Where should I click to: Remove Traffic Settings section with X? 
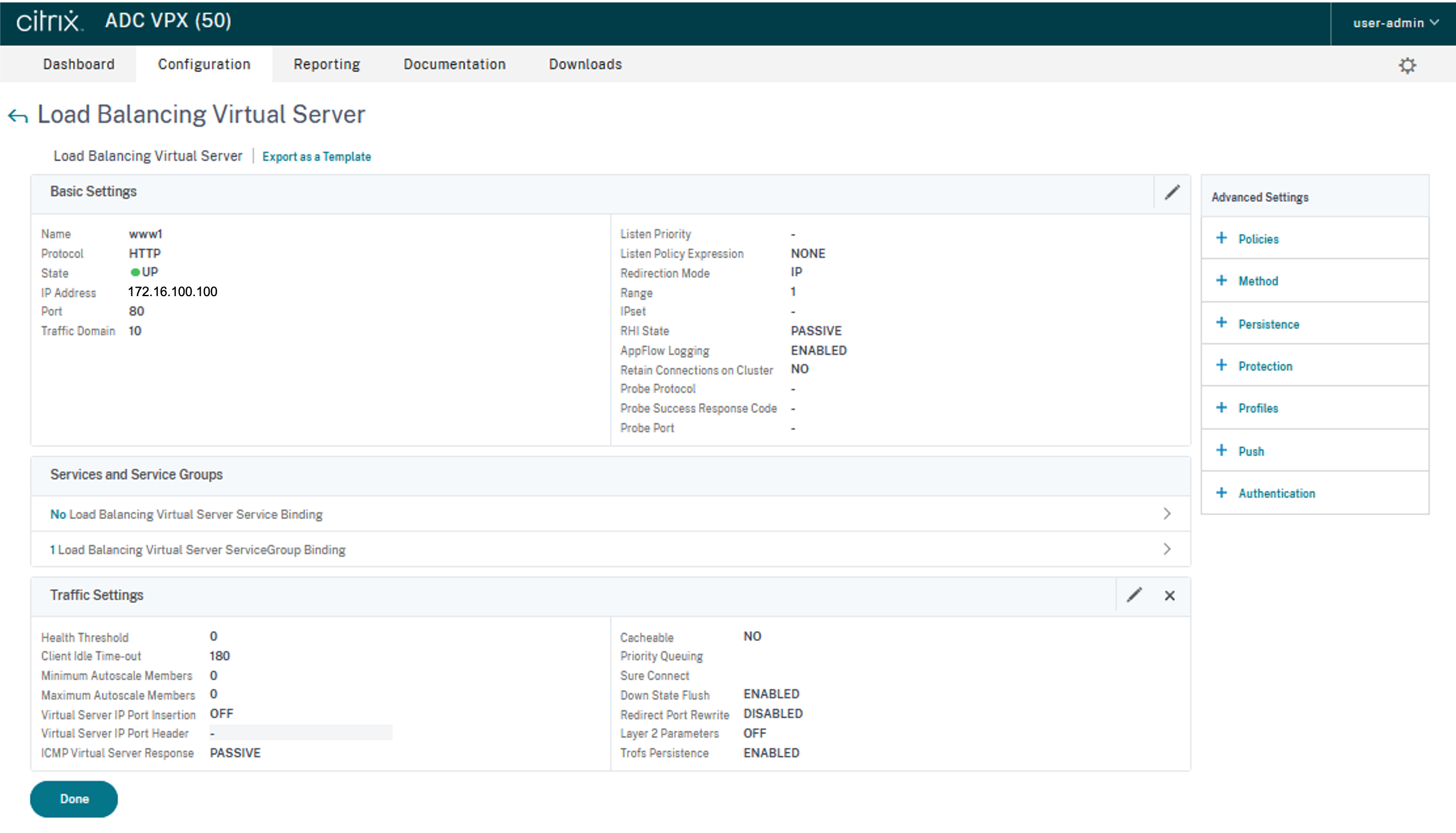(x=1170, y=596)
